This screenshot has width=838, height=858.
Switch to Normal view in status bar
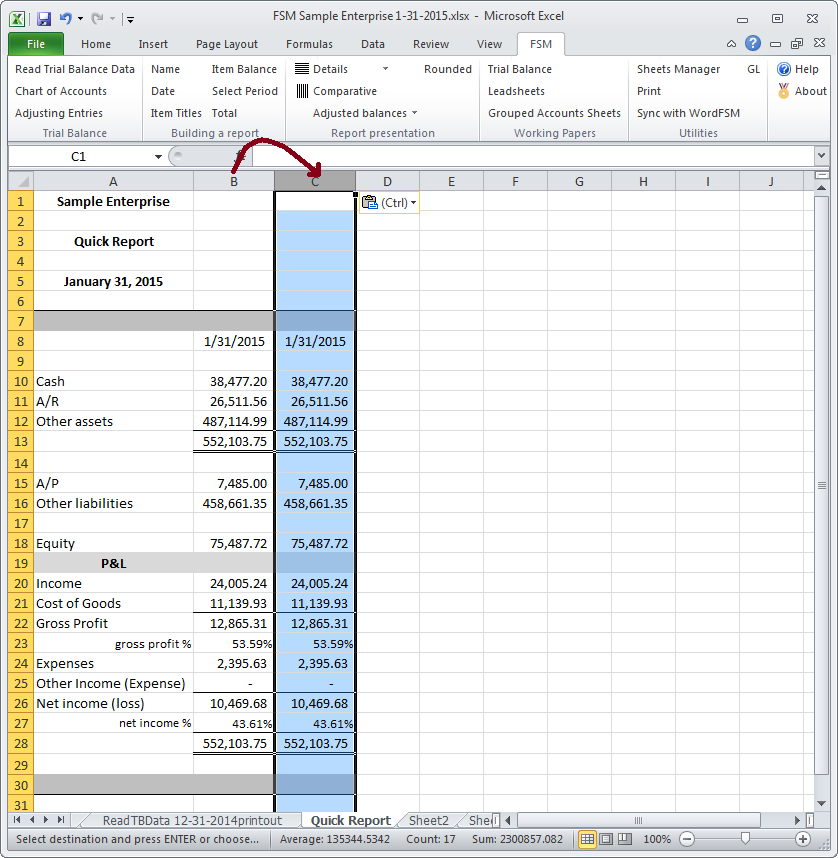point(588,839)
